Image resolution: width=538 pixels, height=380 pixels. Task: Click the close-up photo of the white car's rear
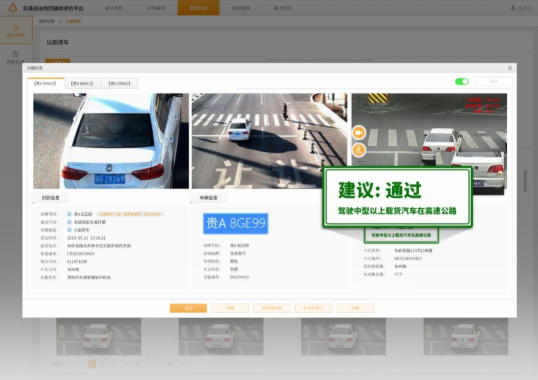(111, 141)
